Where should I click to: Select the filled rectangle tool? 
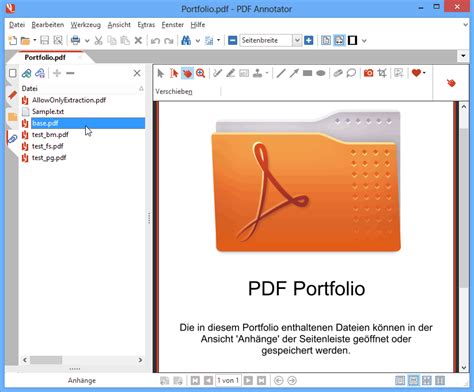tap(307, 73)
